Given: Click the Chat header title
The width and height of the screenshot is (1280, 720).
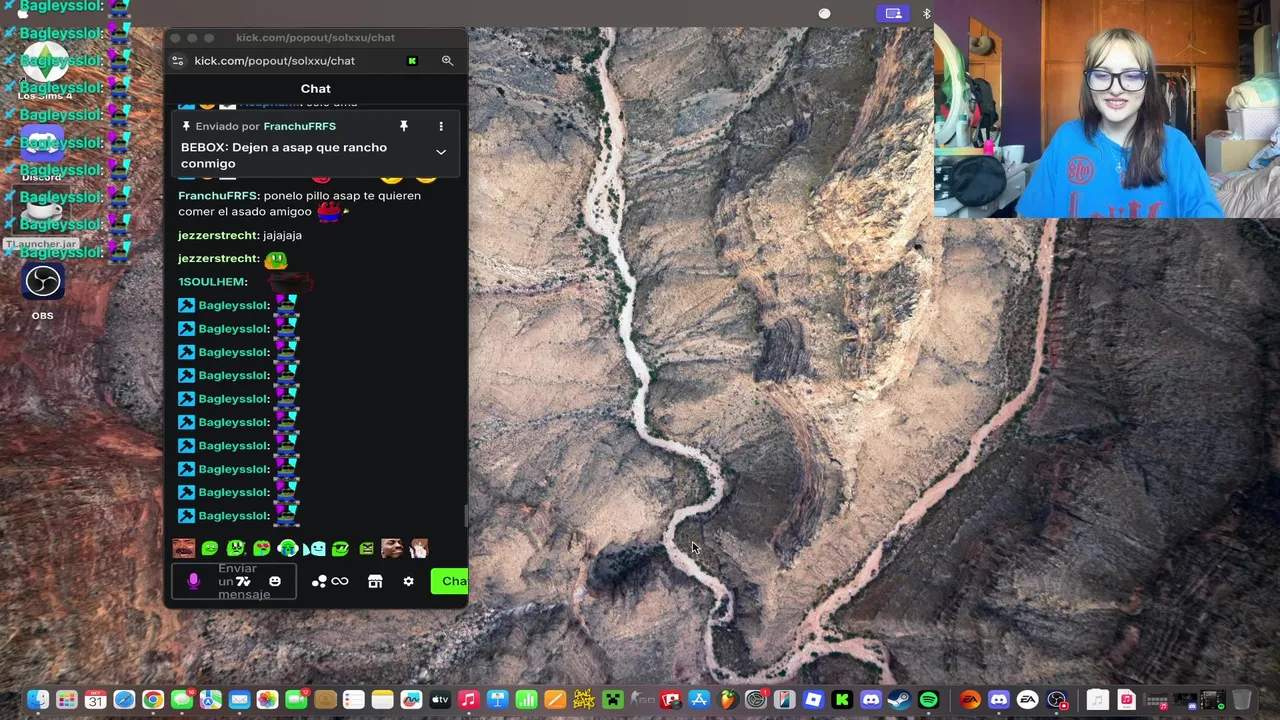Looking at the screenshot, I should tap(316, 88).
